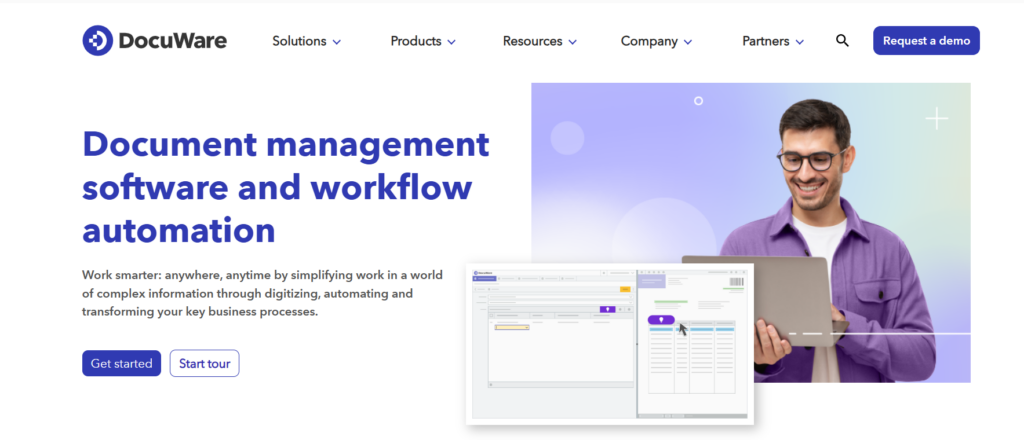
Task: Click the Request a demo button
Action: [x=926, y=41]
